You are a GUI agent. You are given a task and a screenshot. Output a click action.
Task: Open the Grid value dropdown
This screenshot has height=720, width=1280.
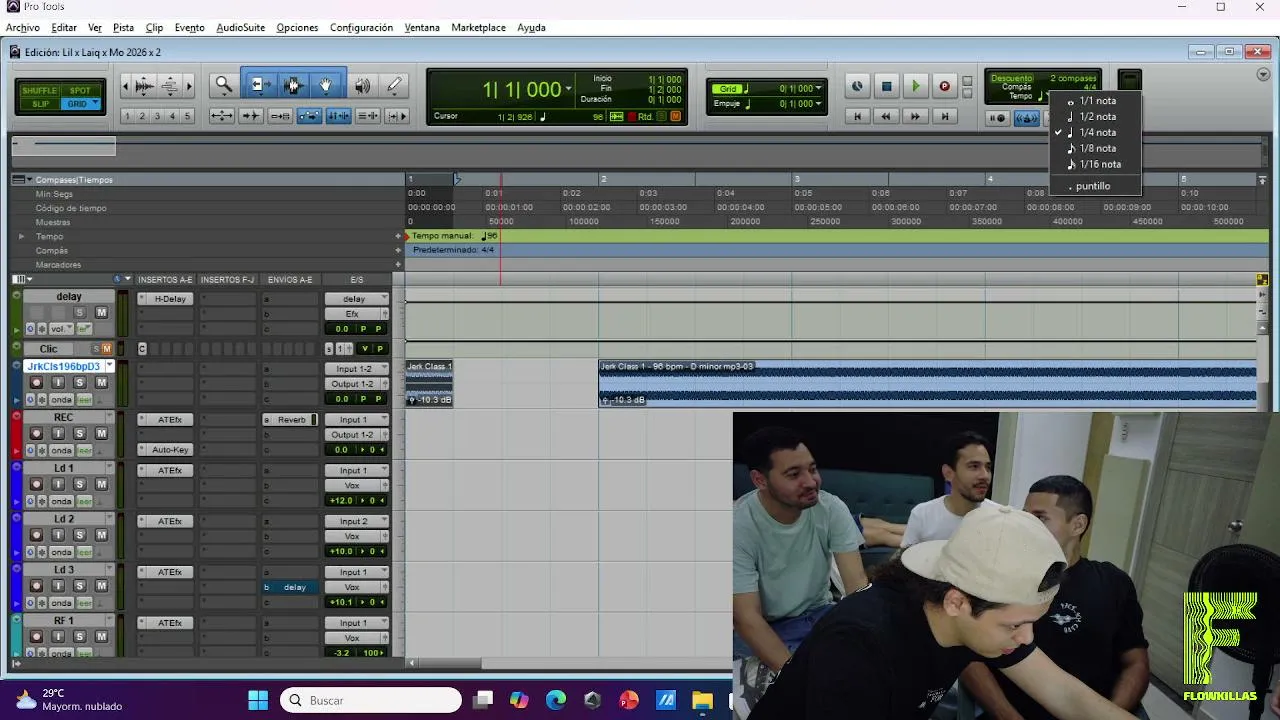pos(818,88)
